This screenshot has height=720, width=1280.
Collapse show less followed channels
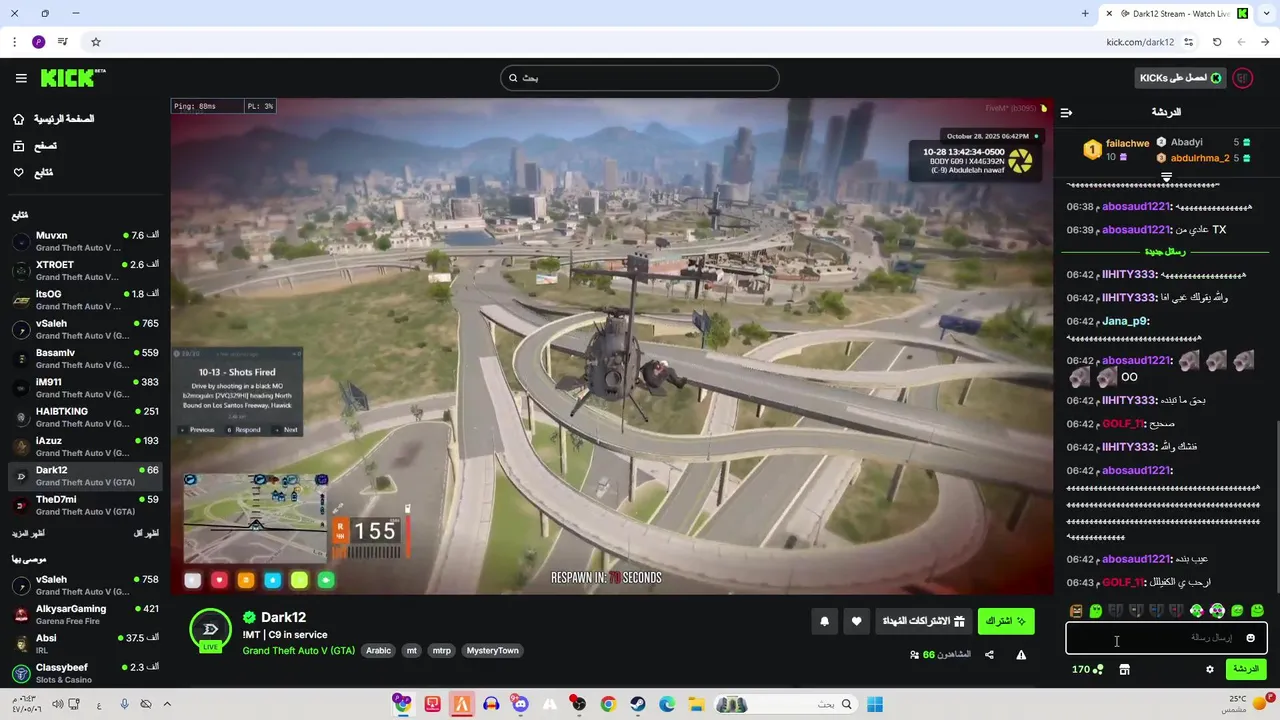(147, 534)
